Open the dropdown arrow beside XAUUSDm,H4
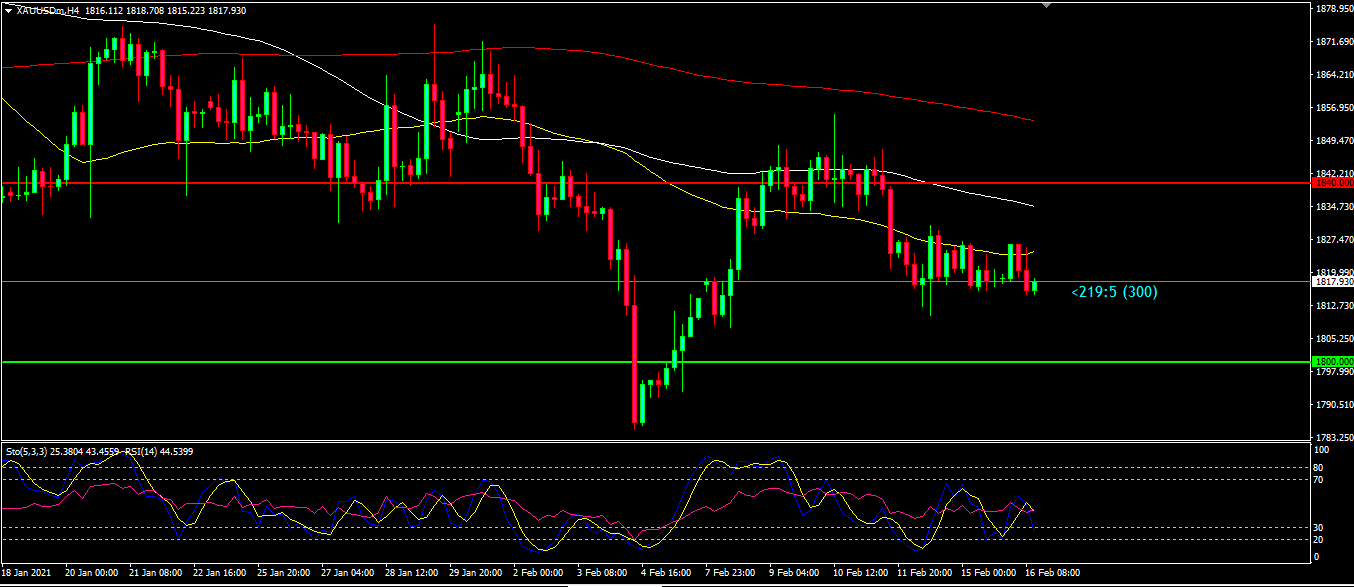 point(8,10)
